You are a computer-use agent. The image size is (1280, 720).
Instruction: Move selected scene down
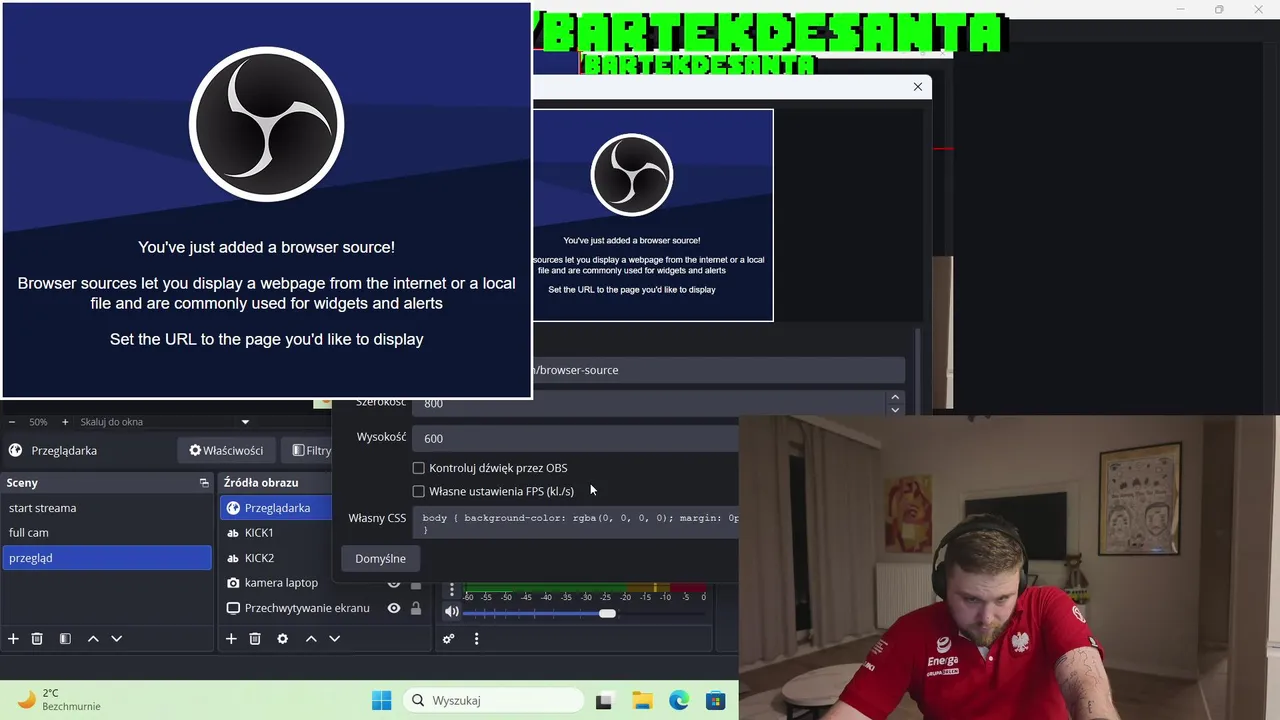[x=117, y=638]
